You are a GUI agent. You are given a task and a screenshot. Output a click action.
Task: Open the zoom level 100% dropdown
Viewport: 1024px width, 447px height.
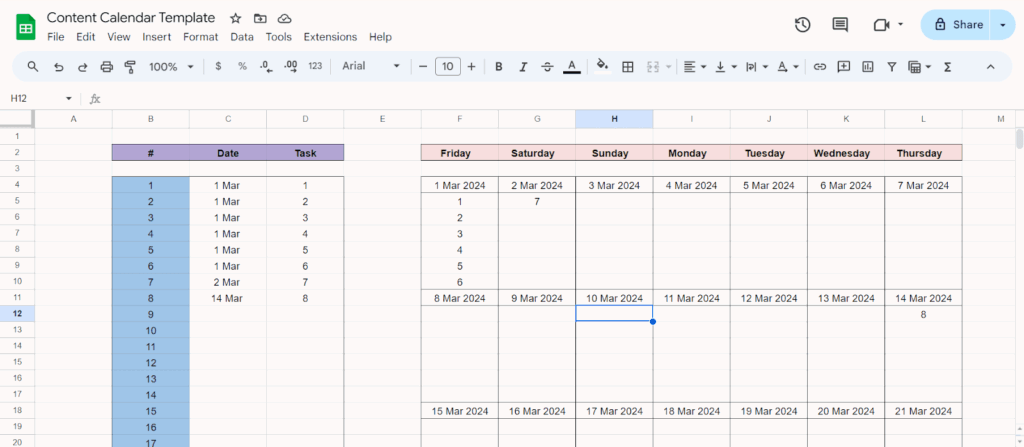pos(172,67)
